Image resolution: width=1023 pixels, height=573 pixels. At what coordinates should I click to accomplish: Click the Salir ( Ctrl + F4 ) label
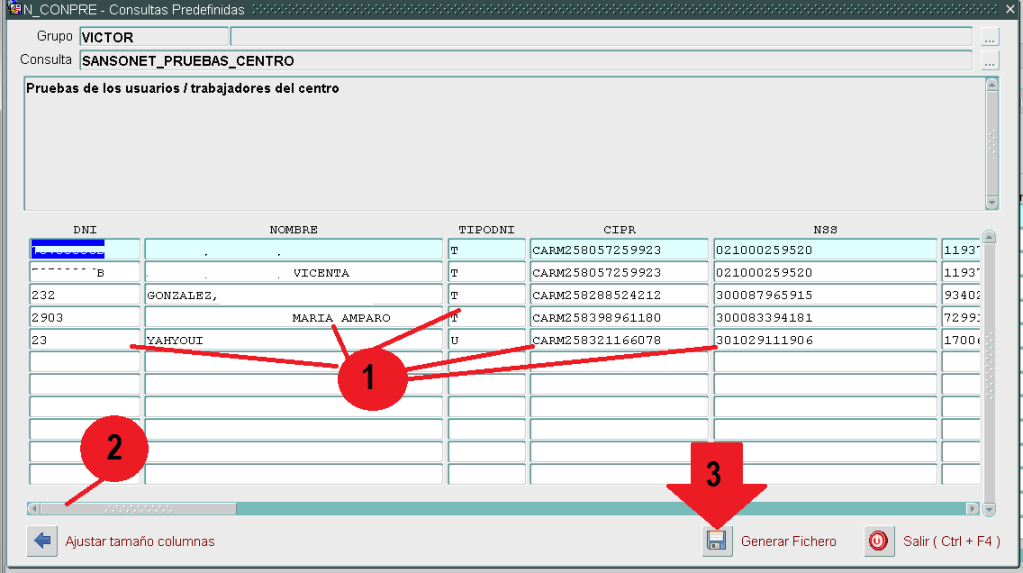[x=951, y=541]
